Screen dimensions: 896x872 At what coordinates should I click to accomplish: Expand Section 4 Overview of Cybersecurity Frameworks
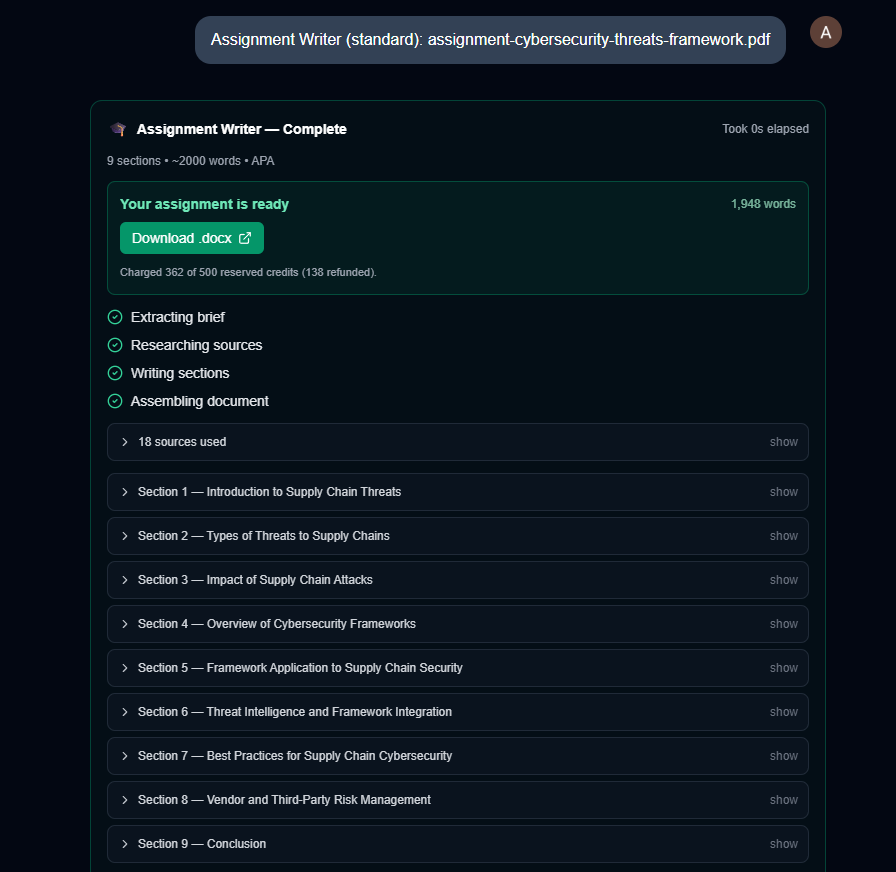pos(457,624)
